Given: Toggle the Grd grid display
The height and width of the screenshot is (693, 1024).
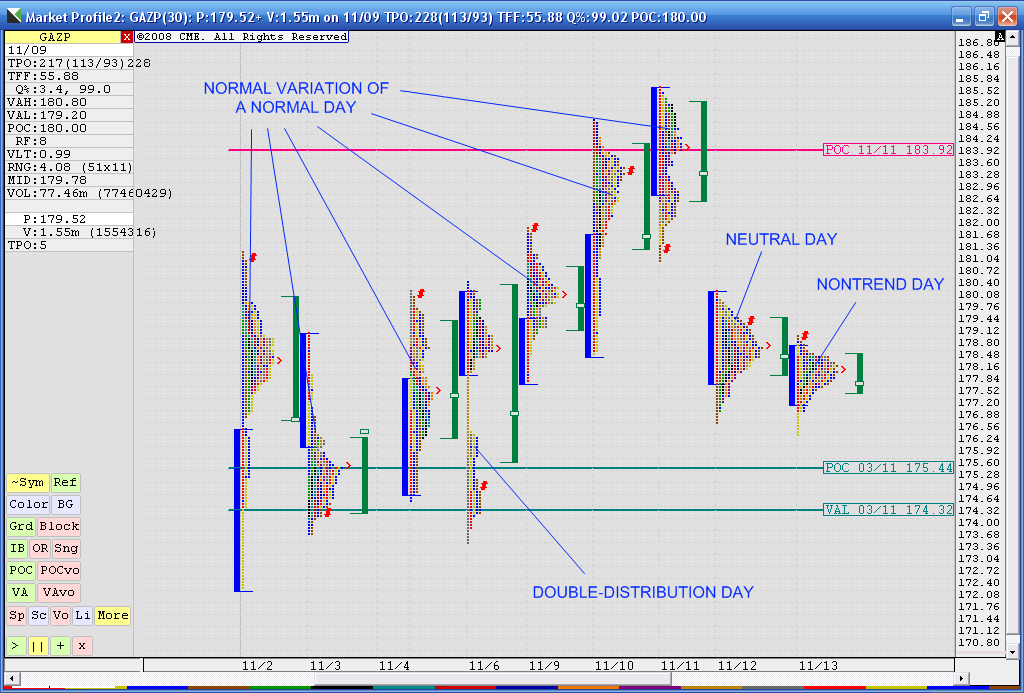Looking at the screenshot, I should click(21, 526).
